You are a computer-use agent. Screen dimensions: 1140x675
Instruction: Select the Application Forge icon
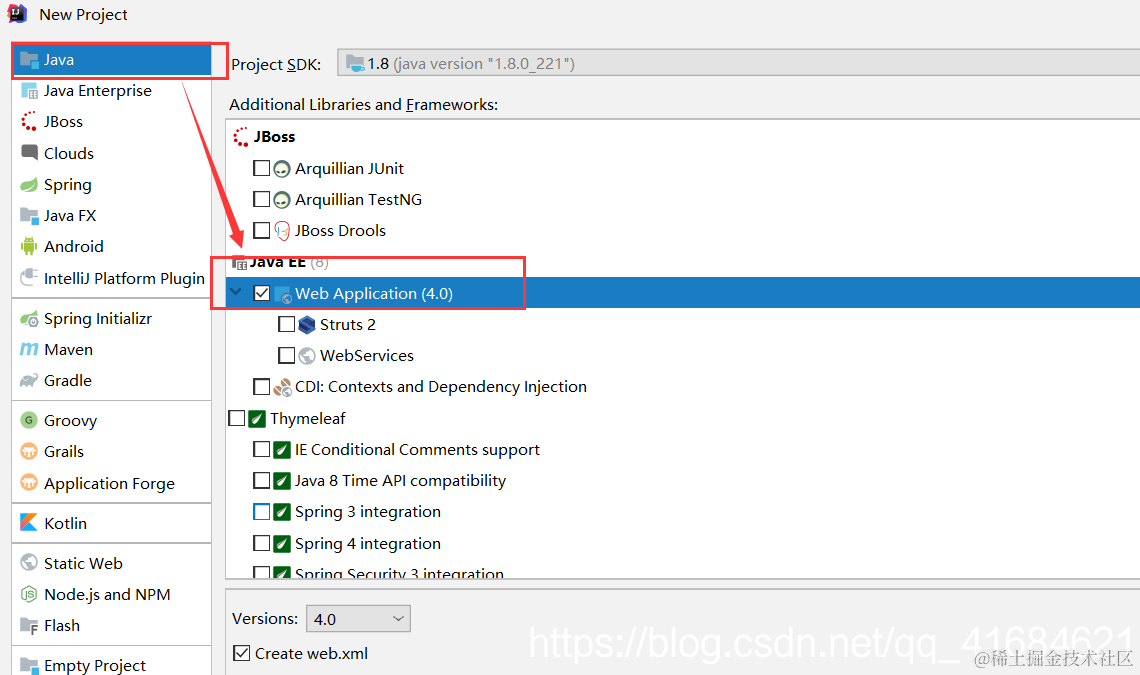[x=29, y=483]
